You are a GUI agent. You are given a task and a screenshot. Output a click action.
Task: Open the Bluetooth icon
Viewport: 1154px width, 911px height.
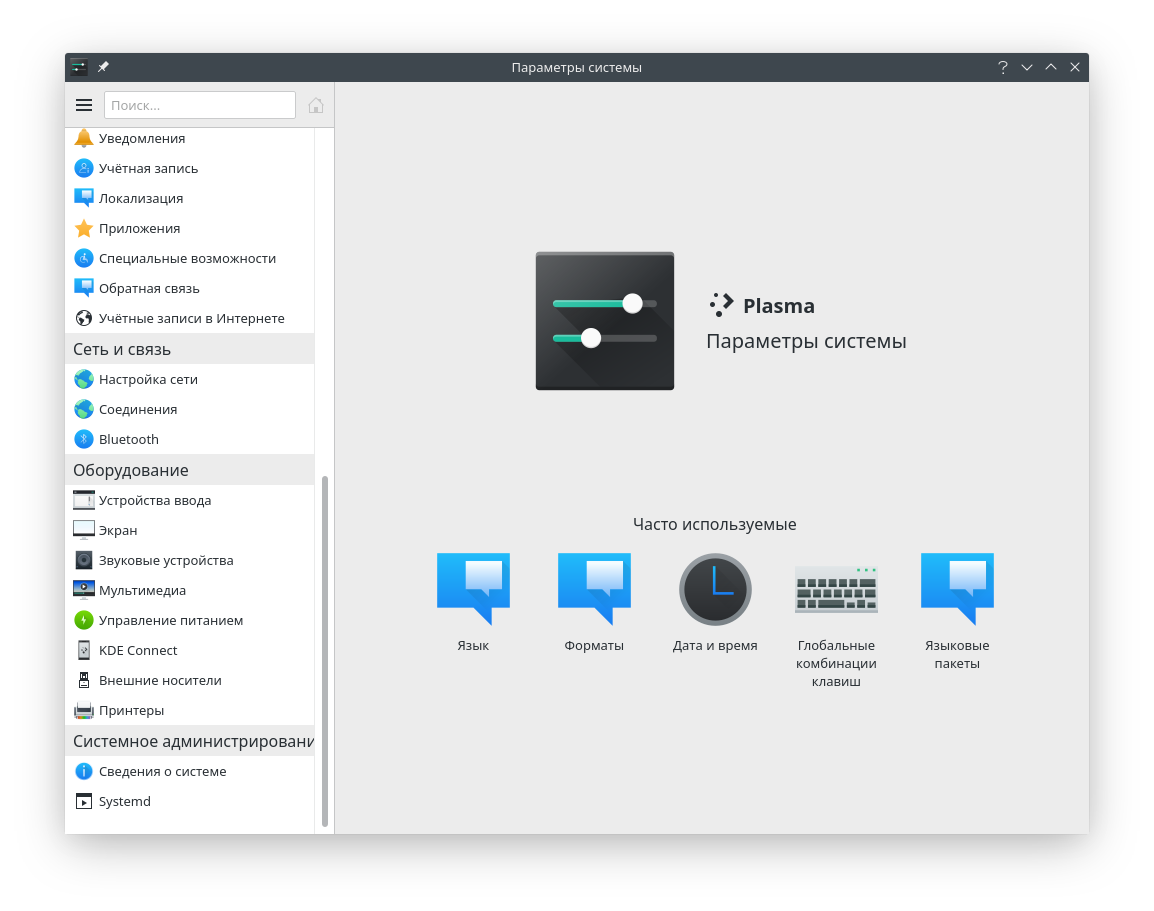84,439
